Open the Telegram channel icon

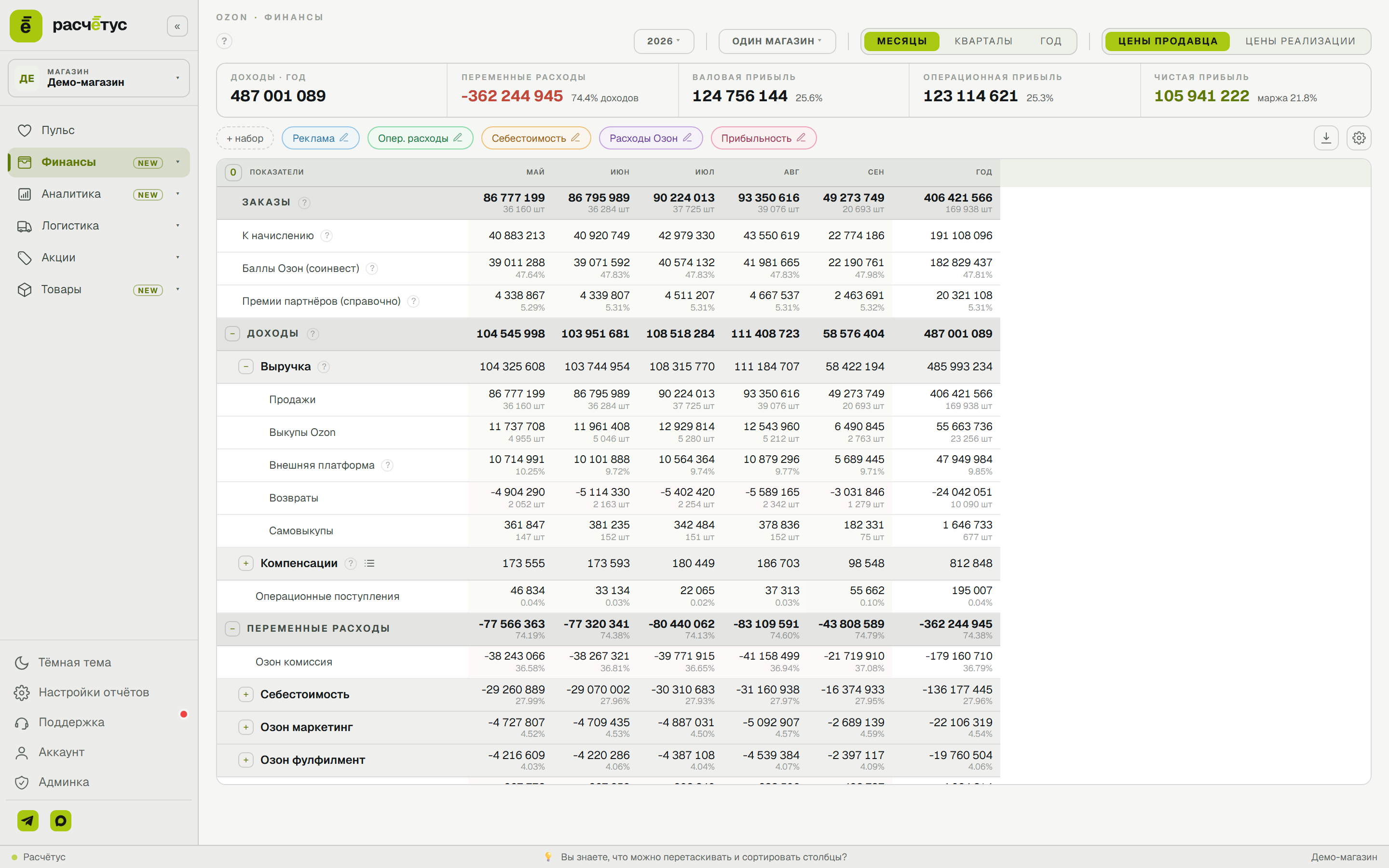tap(27, 820)
